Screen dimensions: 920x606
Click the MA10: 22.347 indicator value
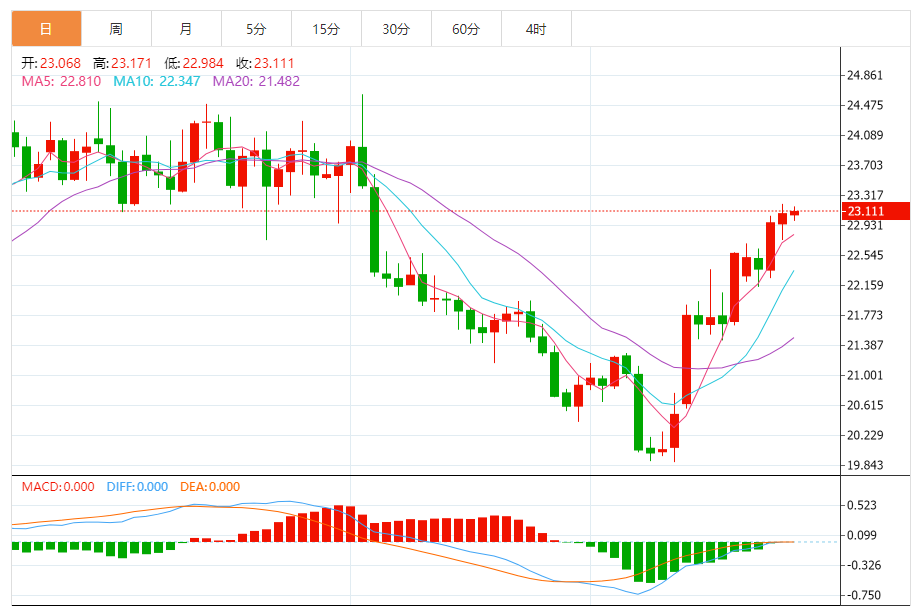(157, 82)
